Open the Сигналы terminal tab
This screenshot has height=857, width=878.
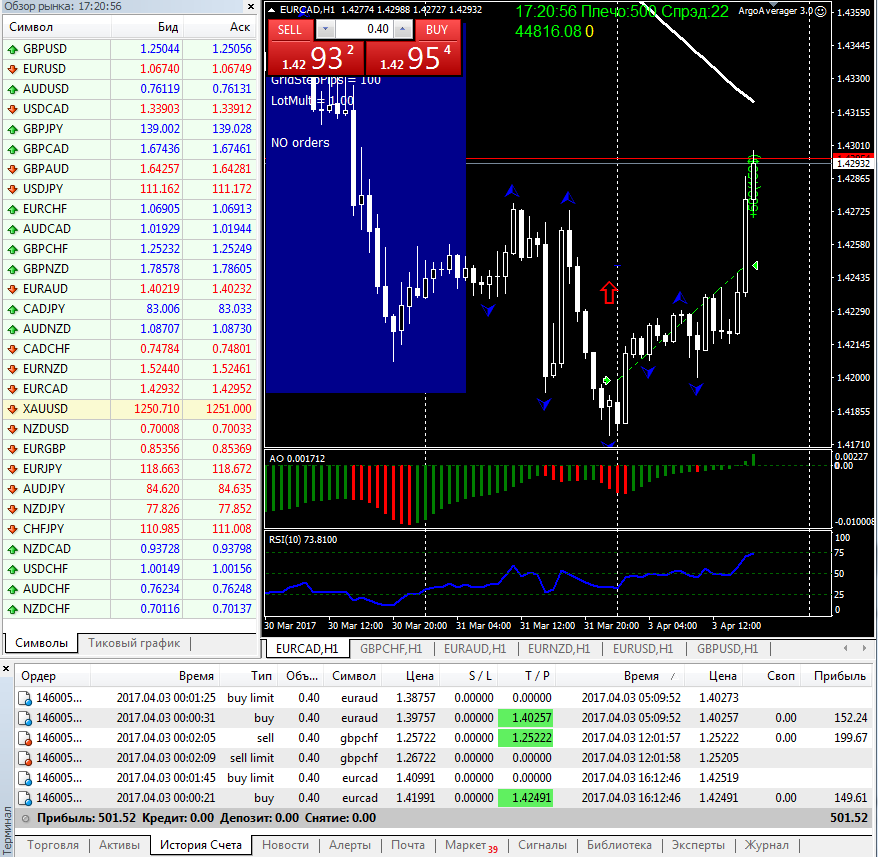point(542,845)
